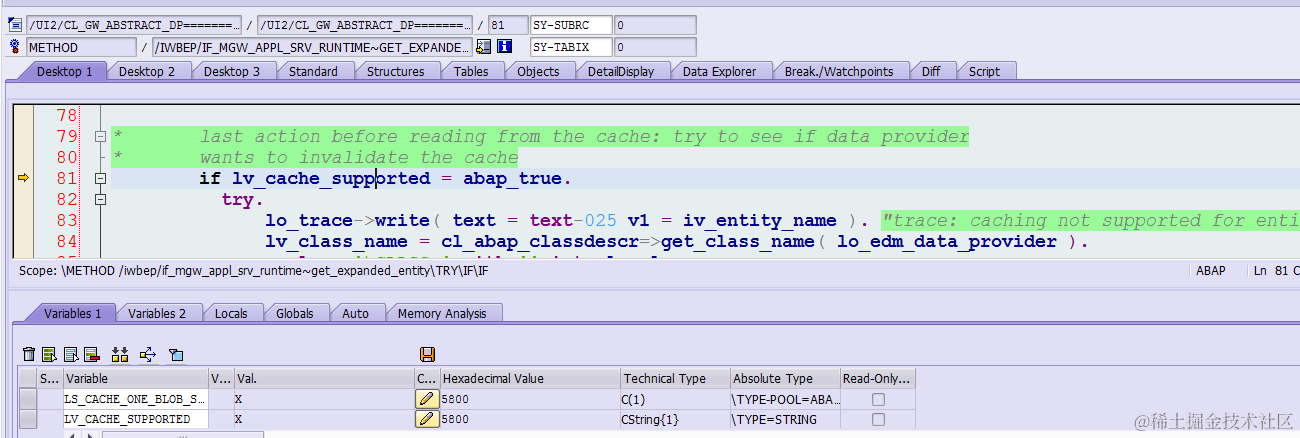Click the LV_CACHE_SUPPORTED variable name cell
The image size is (1300, 438).
pos(135,419)
